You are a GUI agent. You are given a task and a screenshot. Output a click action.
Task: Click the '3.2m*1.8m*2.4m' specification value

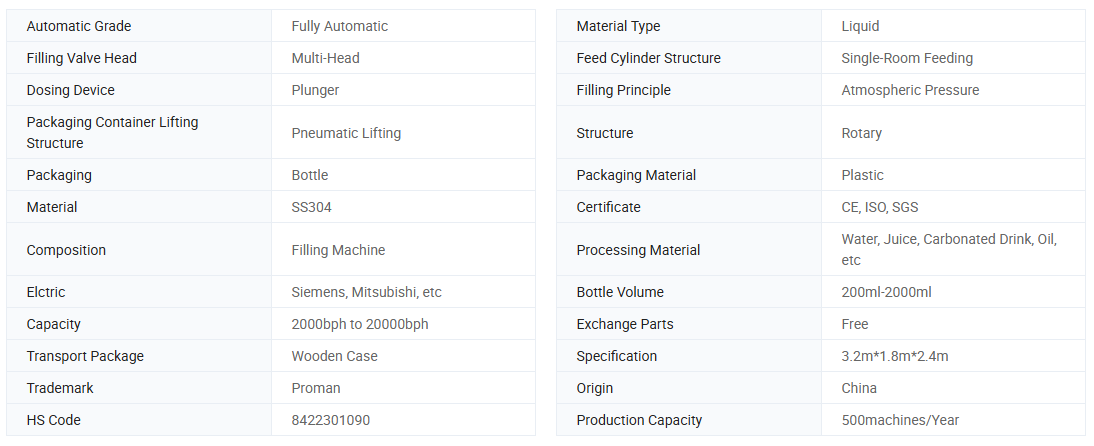click(x=895, y=356)
